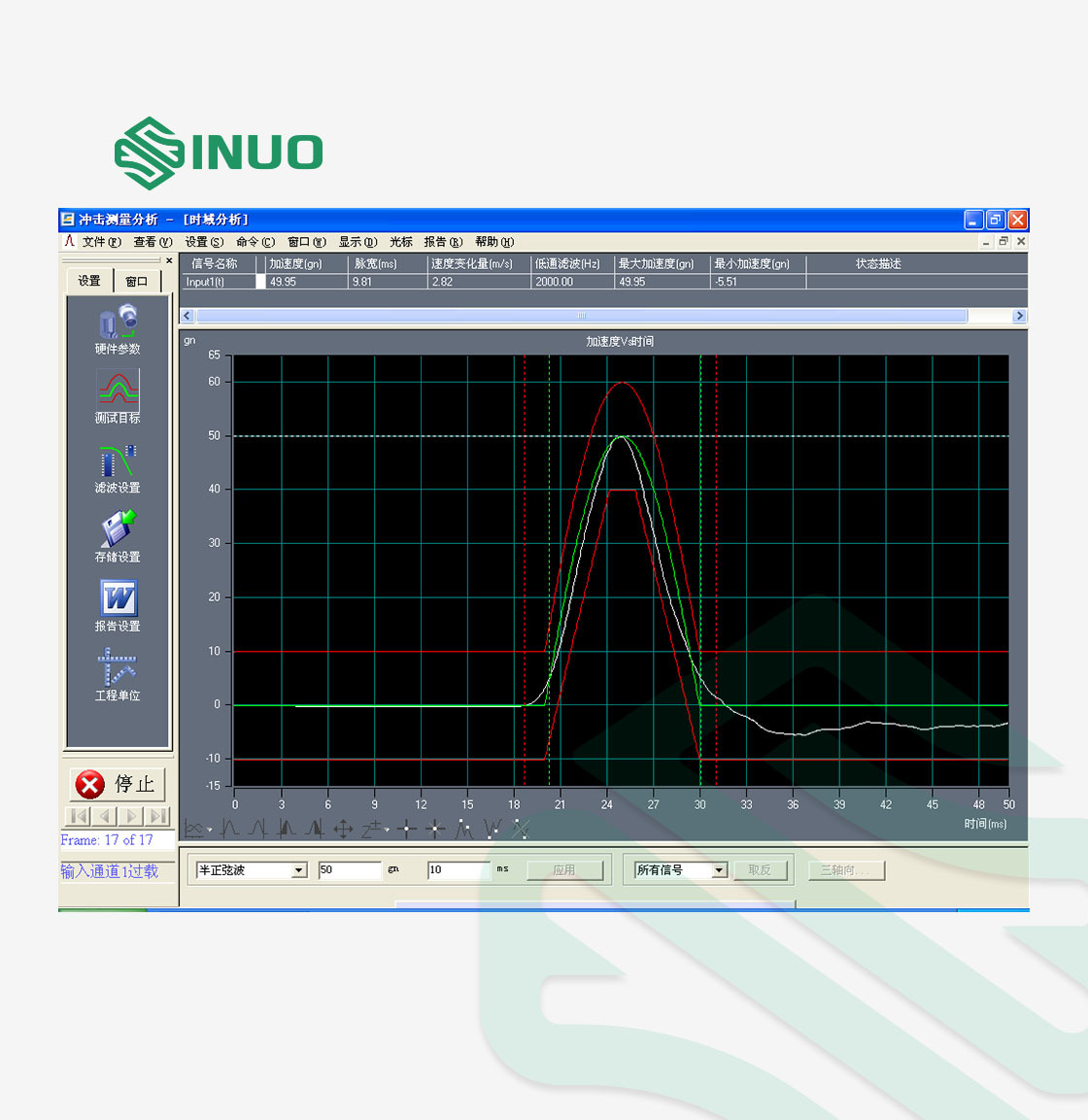
Task: Open 报告(R) menu
Action: click(444, 242)
